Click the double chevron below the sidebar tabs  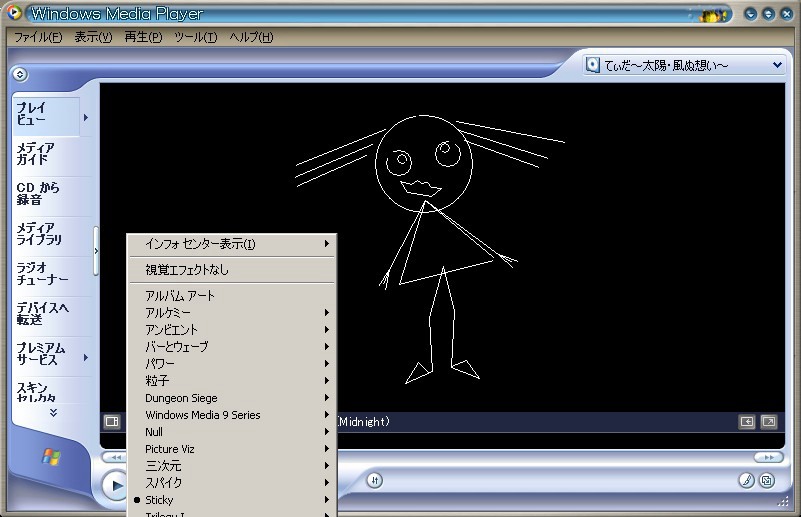click(x=53, y=412)
